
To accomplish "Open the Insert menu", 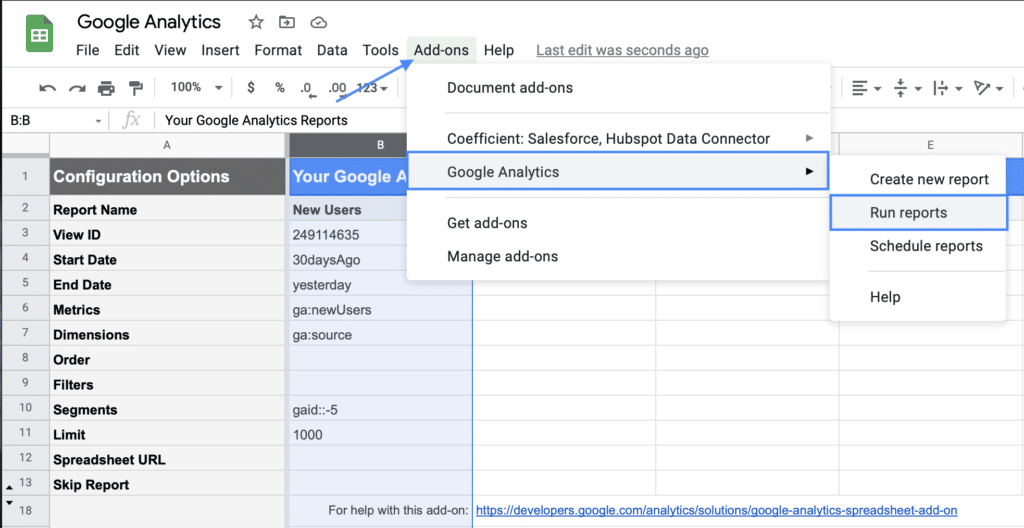I will click(x=220, y=50).
